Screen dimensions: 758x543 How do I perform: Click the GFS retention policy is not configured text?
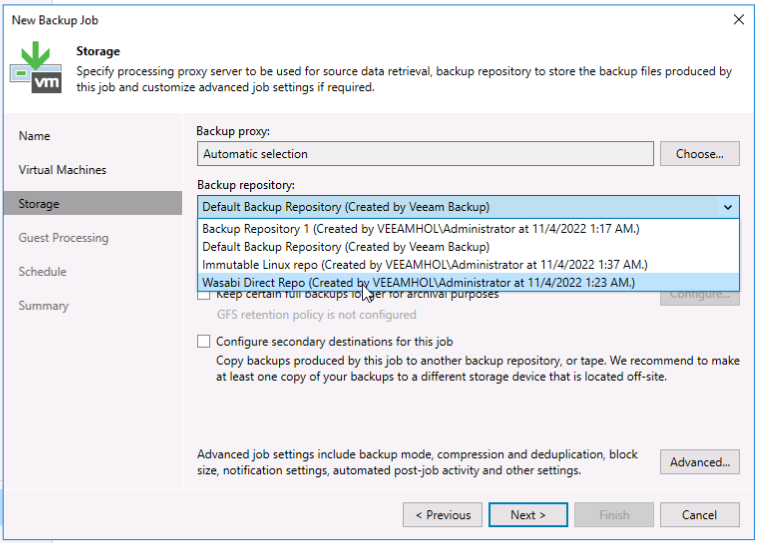(316, 315)
